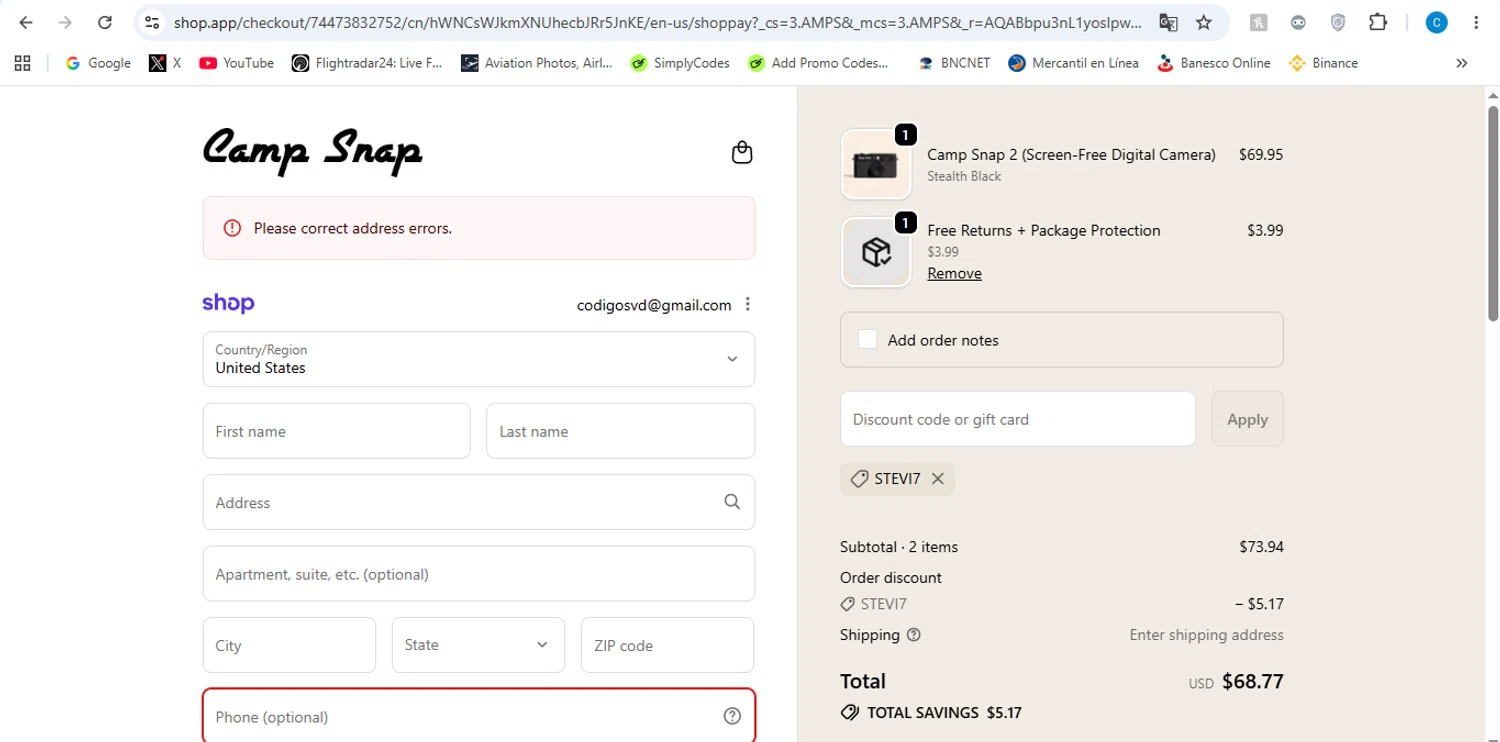Remove Free Returns + Package Protection

[954, 274]
